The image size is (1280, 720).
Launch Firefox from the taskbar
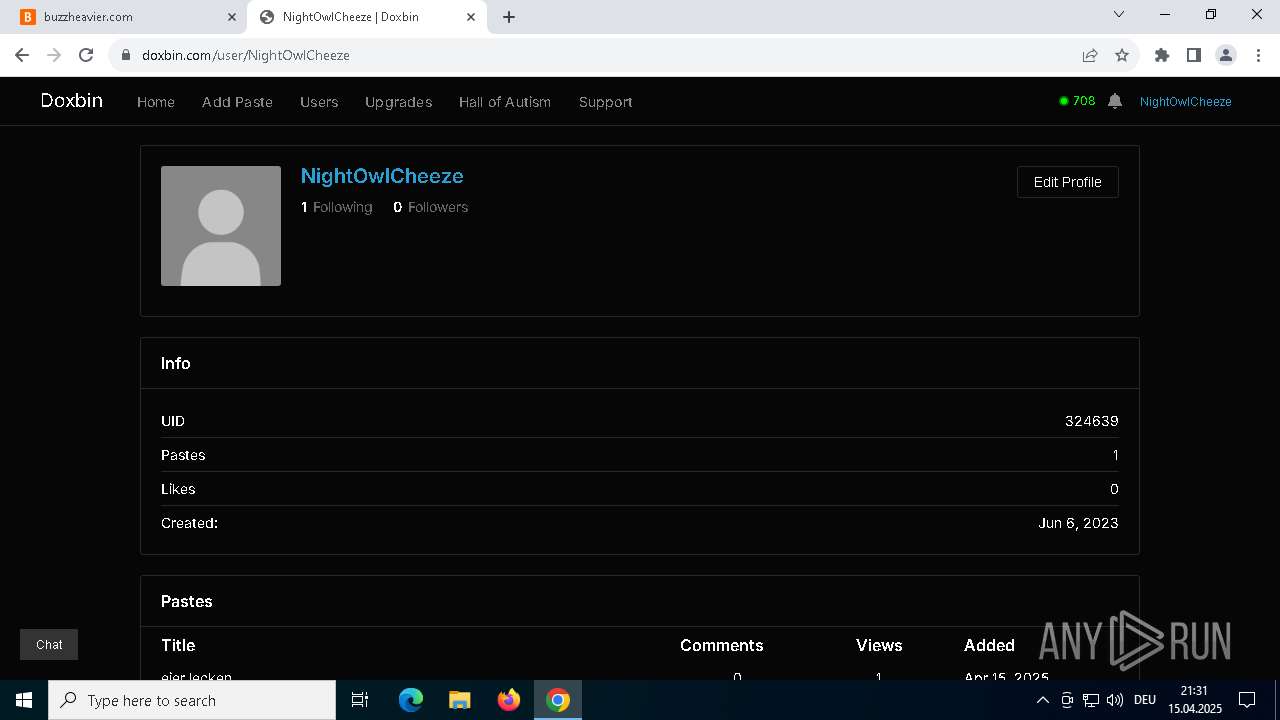pos(509,700)
